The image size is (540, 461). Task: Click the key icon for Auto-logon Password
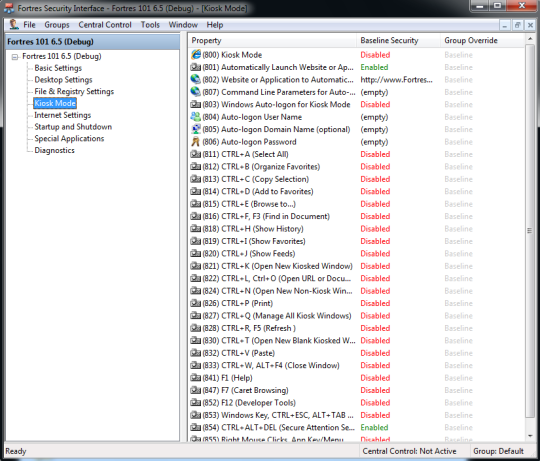tap(196, 142)
